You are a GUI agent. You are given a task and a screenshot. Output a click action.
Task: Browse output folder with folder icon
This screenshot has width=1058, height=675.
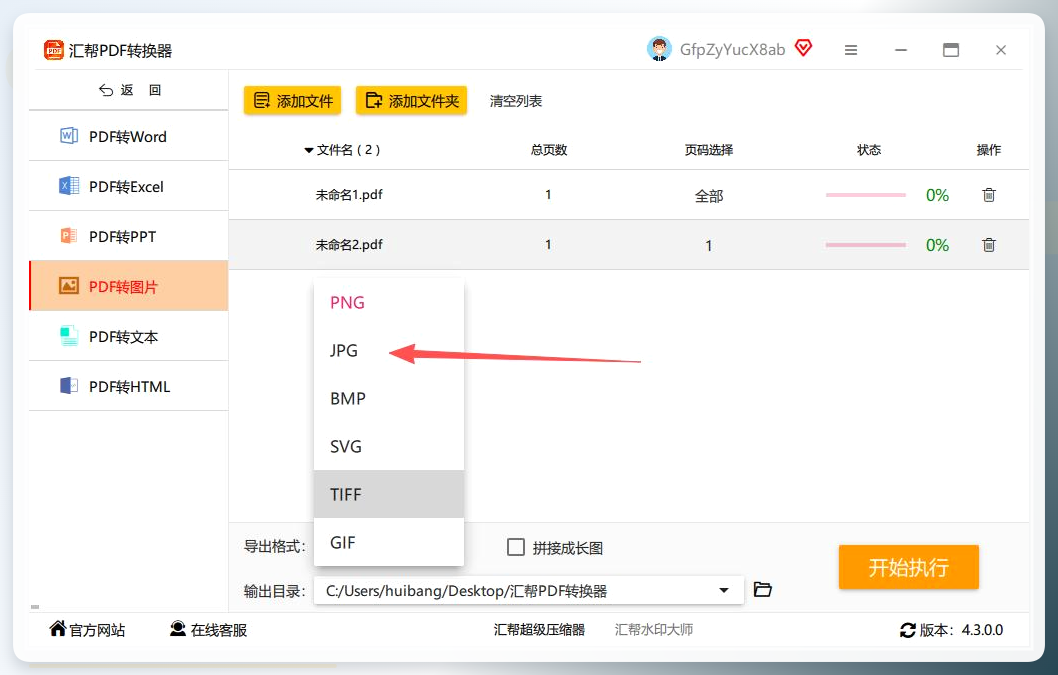click(762, 589)
